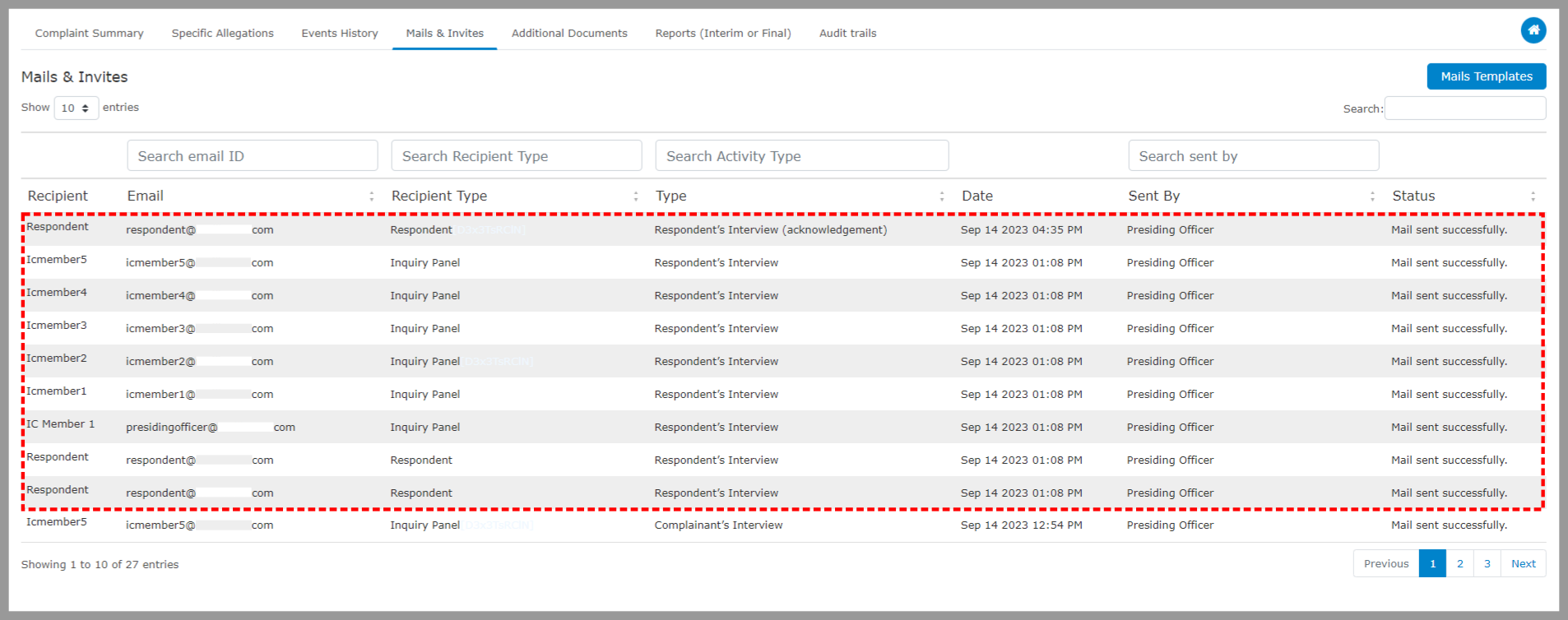Sort by Sent By column arrows
The image size is (1568, 620).
1371,197
